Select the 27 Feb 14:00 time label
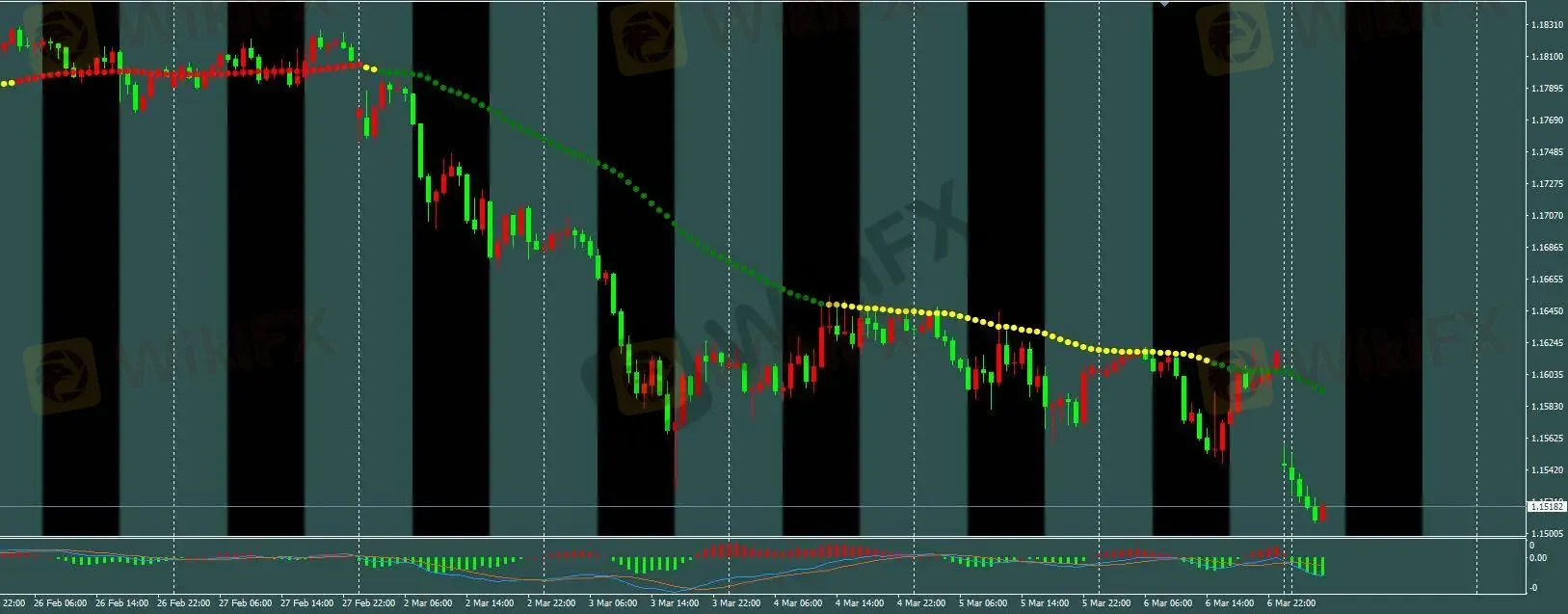 (x=306, y=603)
